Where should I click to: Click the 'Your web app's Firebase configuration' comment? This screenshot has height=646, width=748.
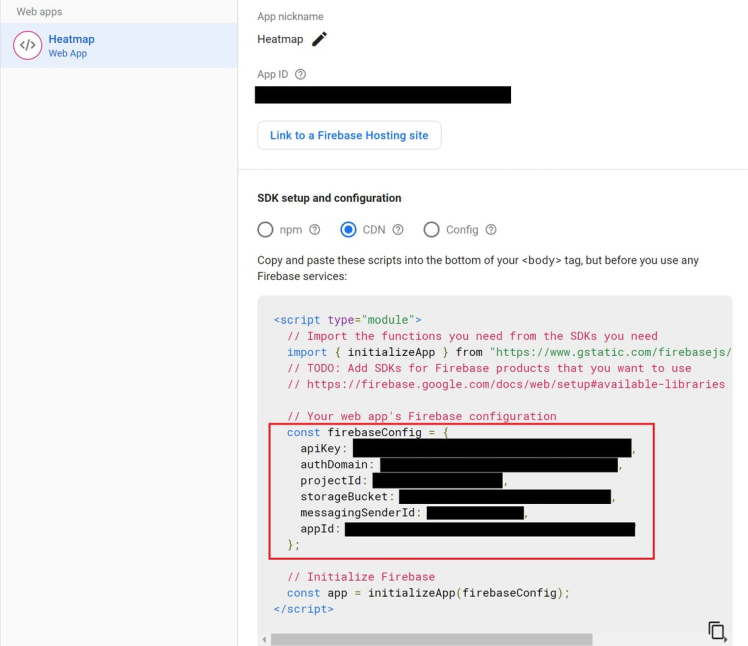click(x=422, y=416)
